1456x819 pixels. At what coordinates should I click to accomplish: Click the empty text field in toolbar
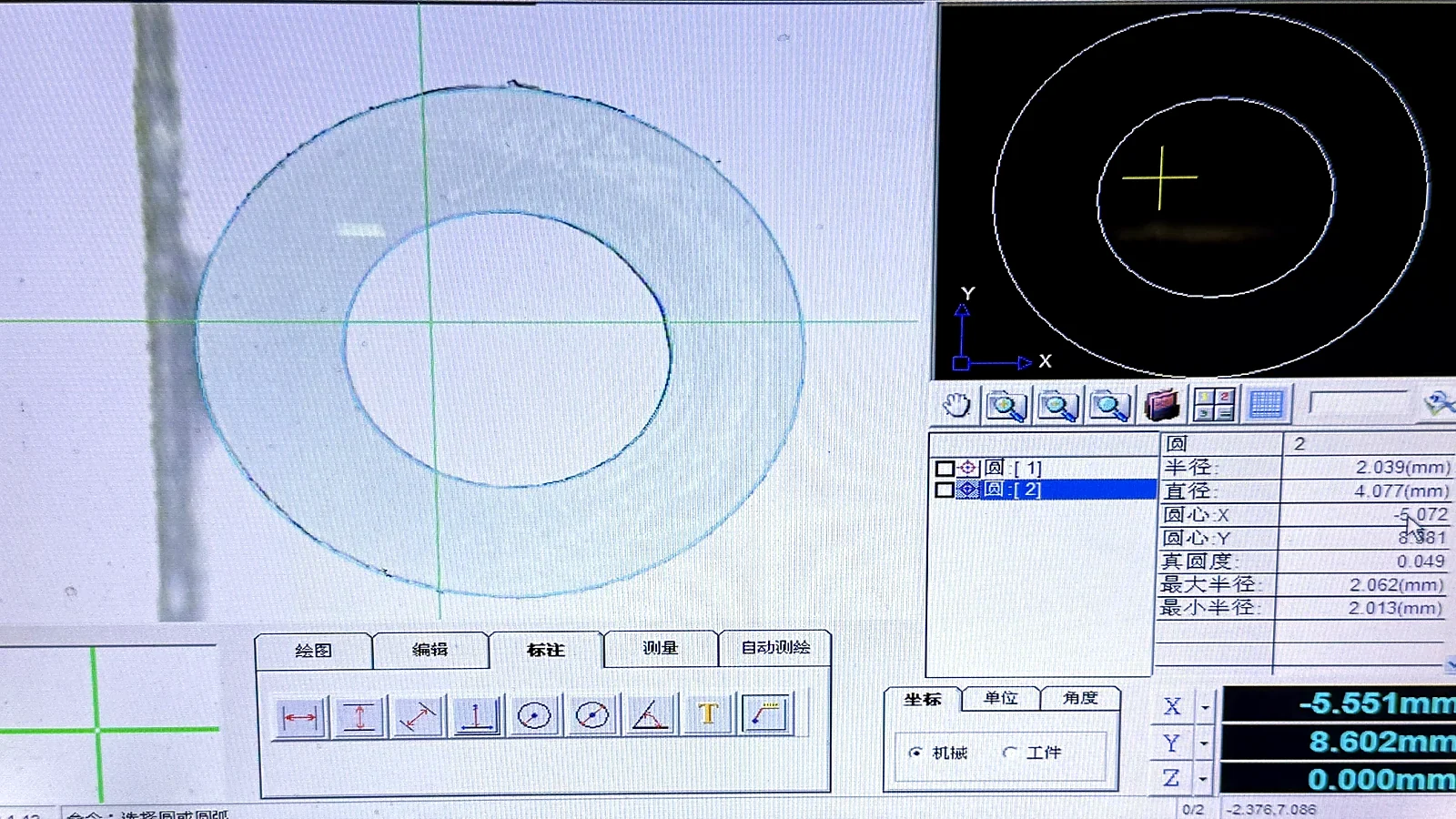coord(1359,402)
